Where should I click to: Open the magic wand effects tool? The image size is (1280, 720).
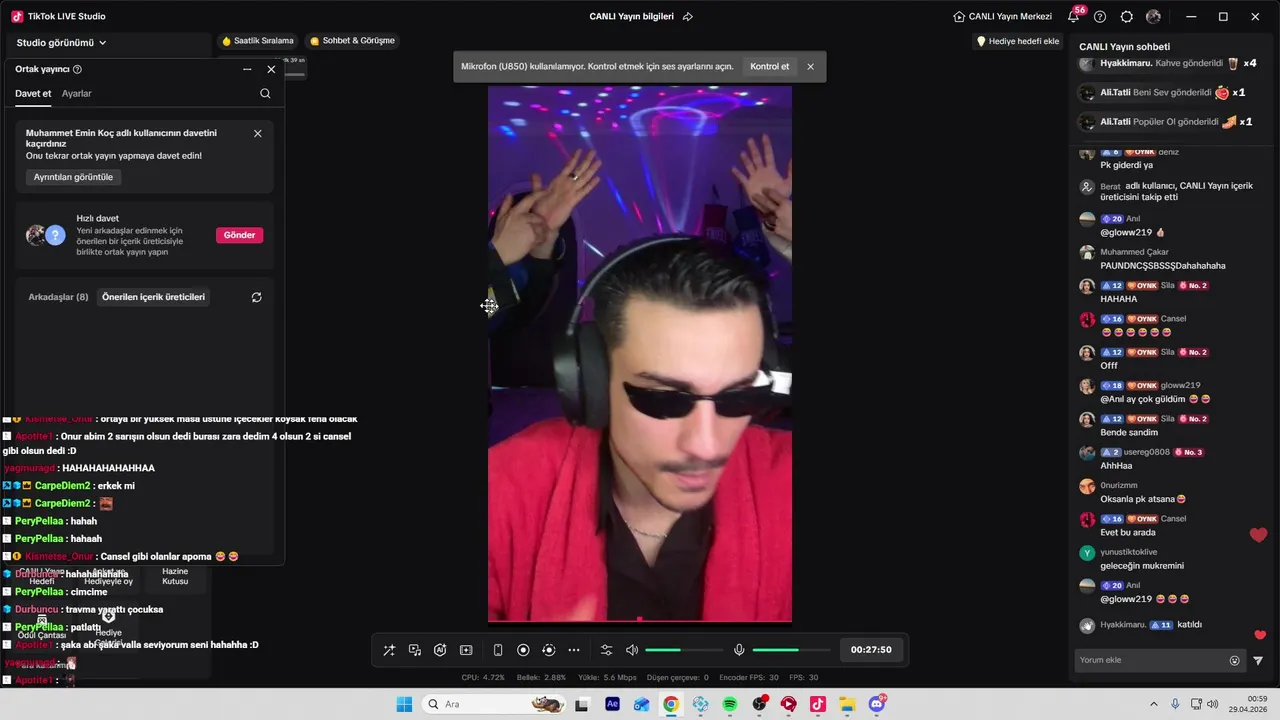[389, 650]
